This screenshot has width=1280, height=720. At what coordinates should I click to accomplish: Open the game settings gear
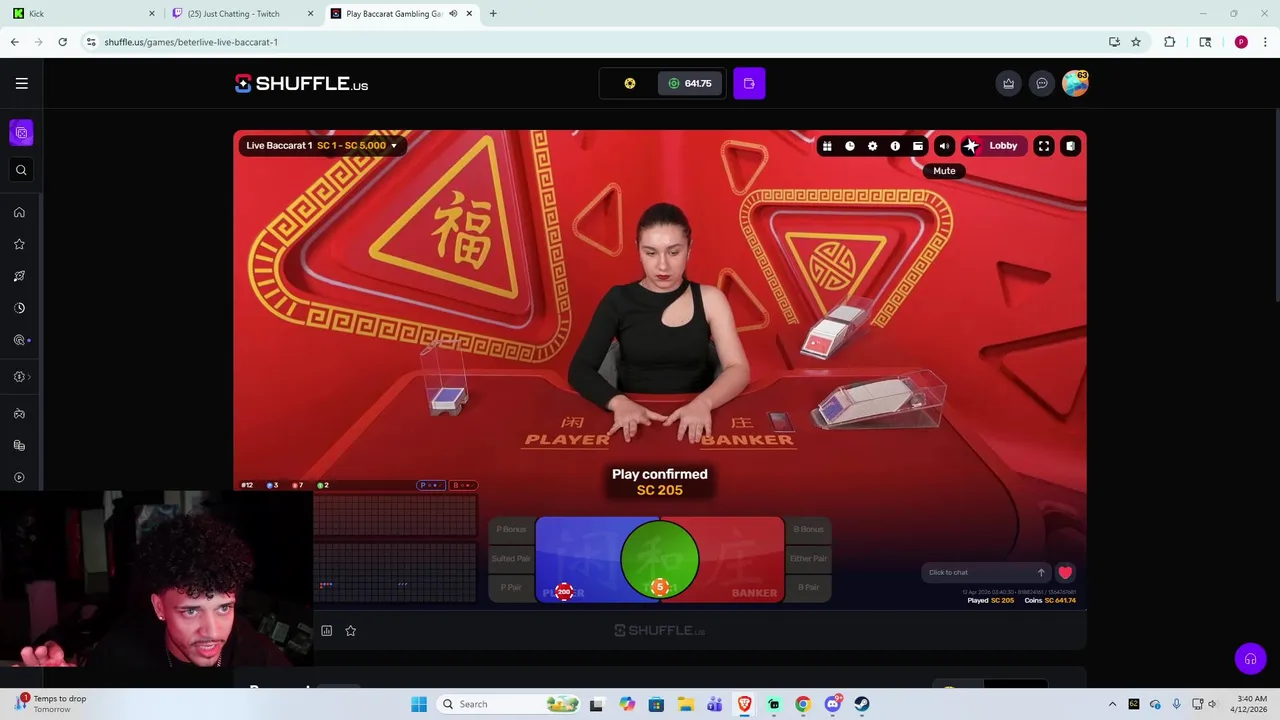[872, 146]
